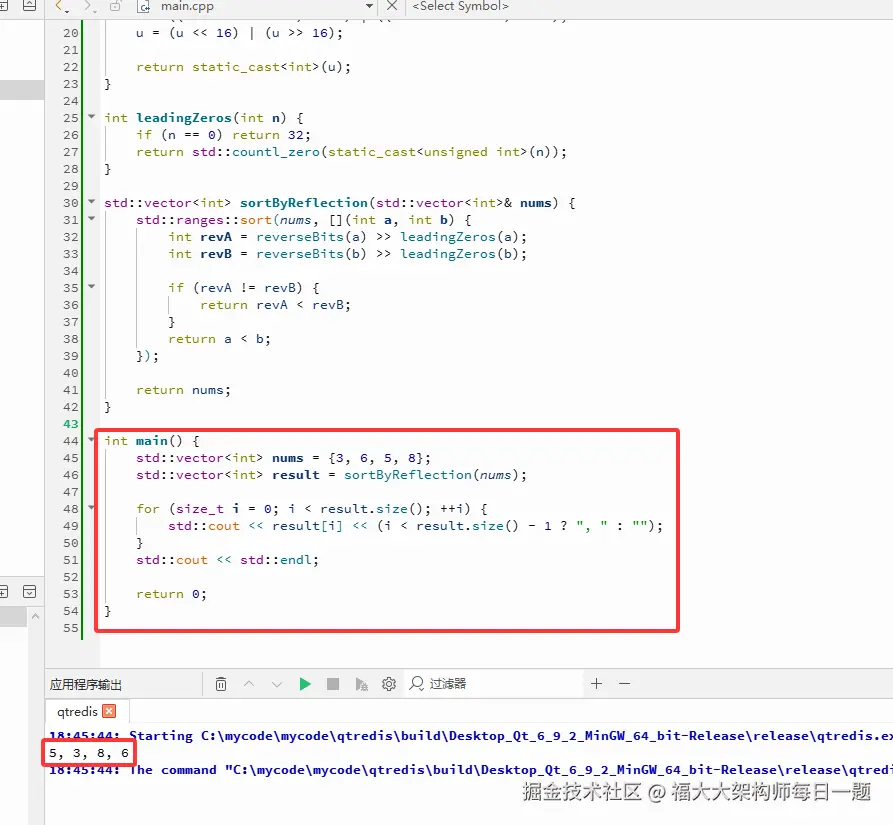The height and width of the screenshot is (825, 893).
Task: Click "return nums;" on line 41
Action: coord(183,390)
